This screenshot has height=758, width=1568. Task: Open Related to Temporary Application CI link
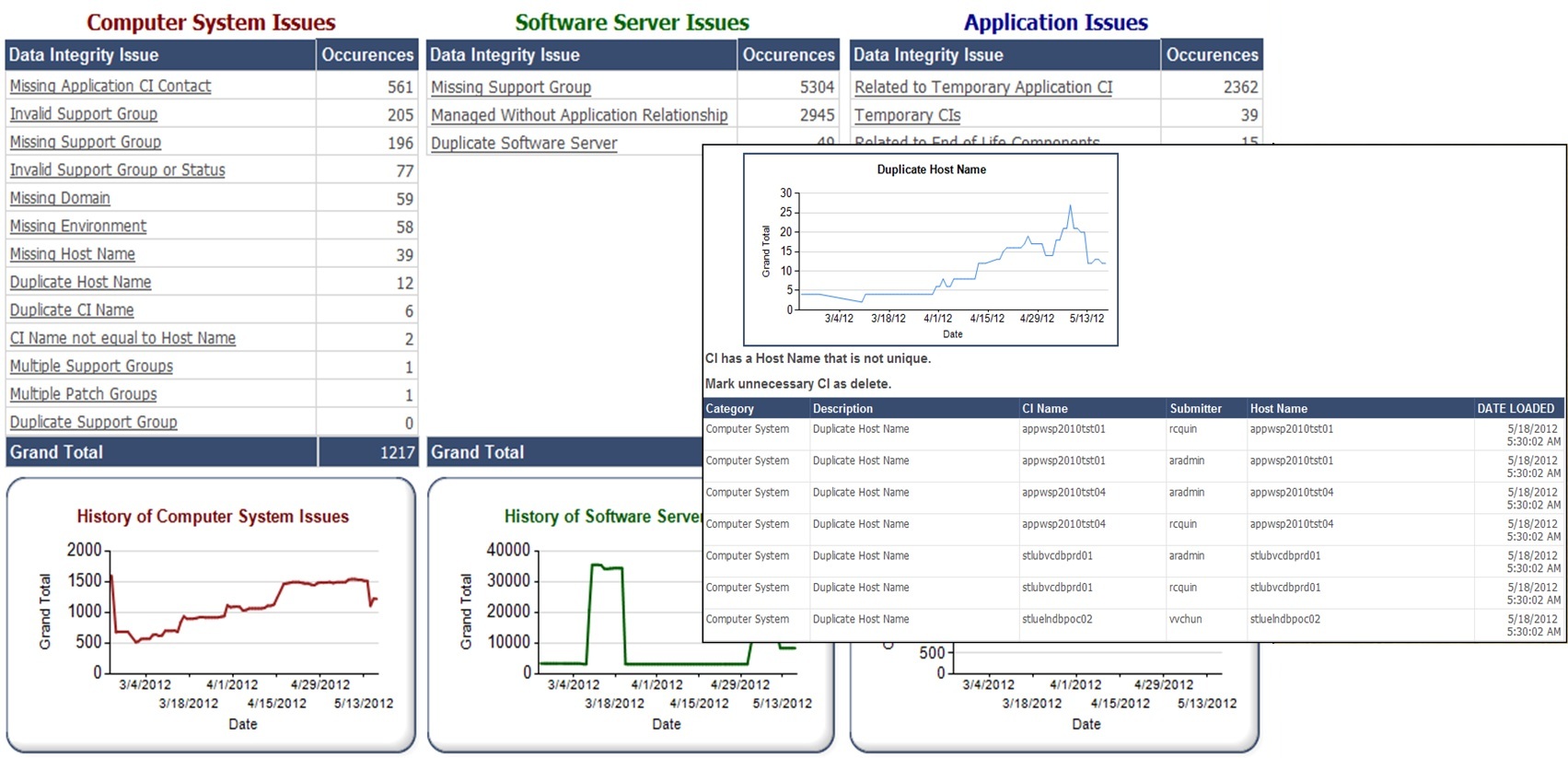(982, 87)
